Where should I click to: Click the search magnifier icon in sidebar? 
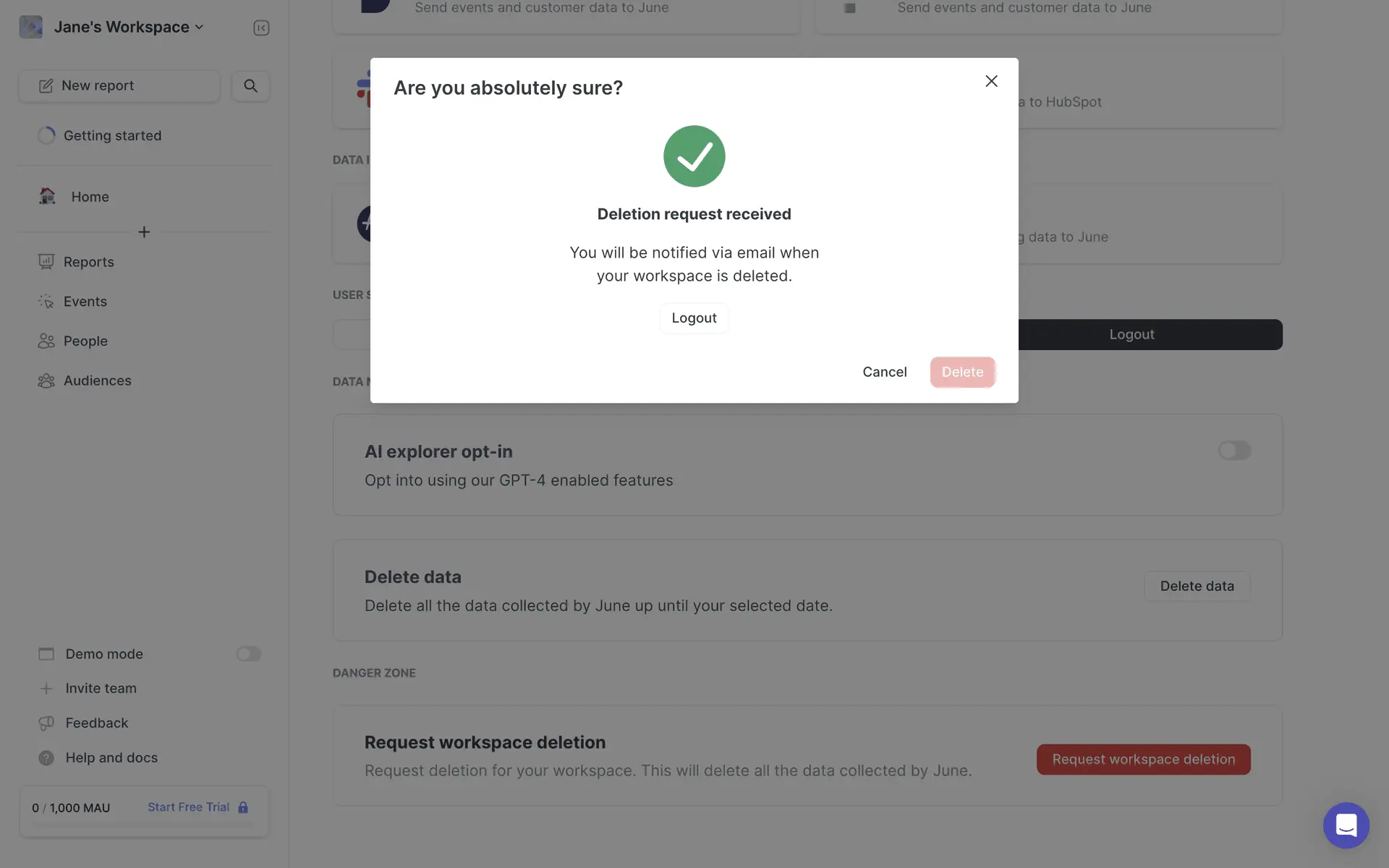click(x=250, y=86)
